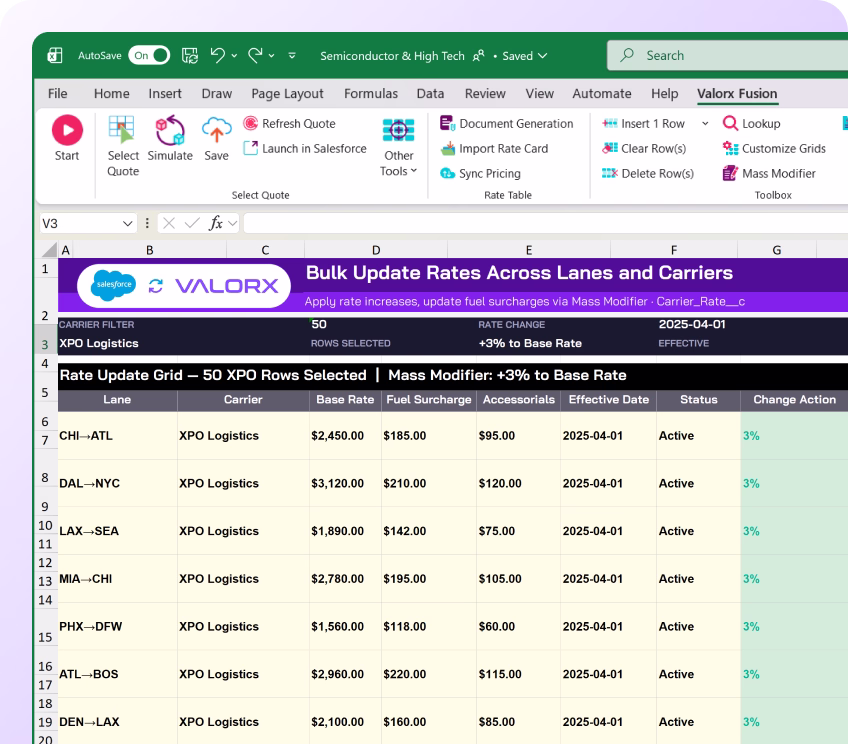Select the $142.00 fuel surcharge cell

click(428, 531)
